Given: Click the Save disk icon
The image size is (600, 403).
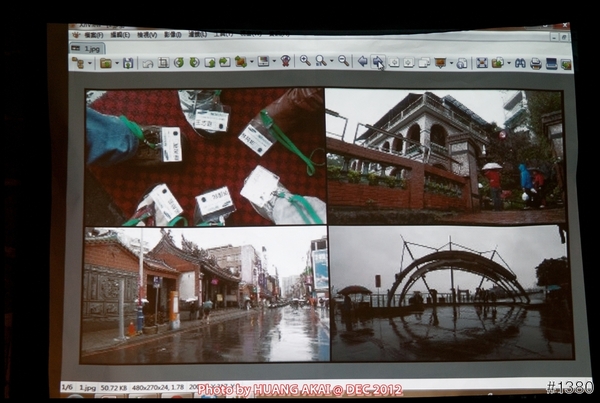Looking at the screenshot, I should pos(128,63).
